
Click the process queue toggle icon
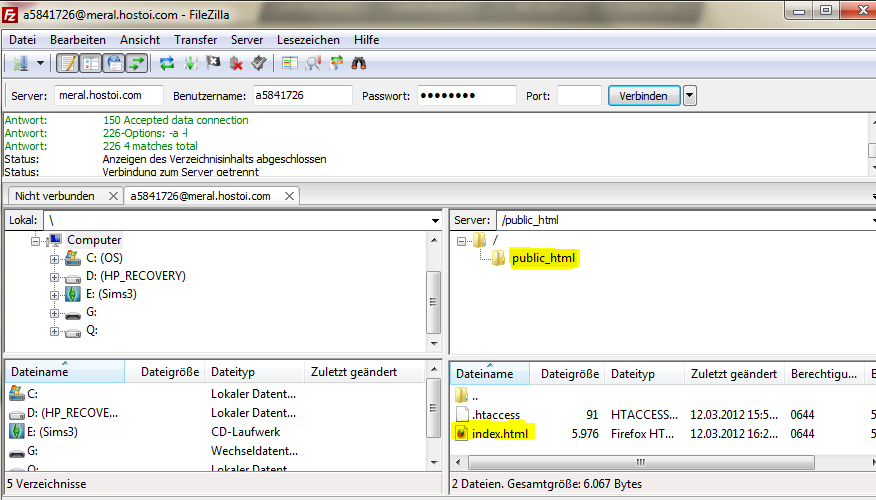(191, 64)
